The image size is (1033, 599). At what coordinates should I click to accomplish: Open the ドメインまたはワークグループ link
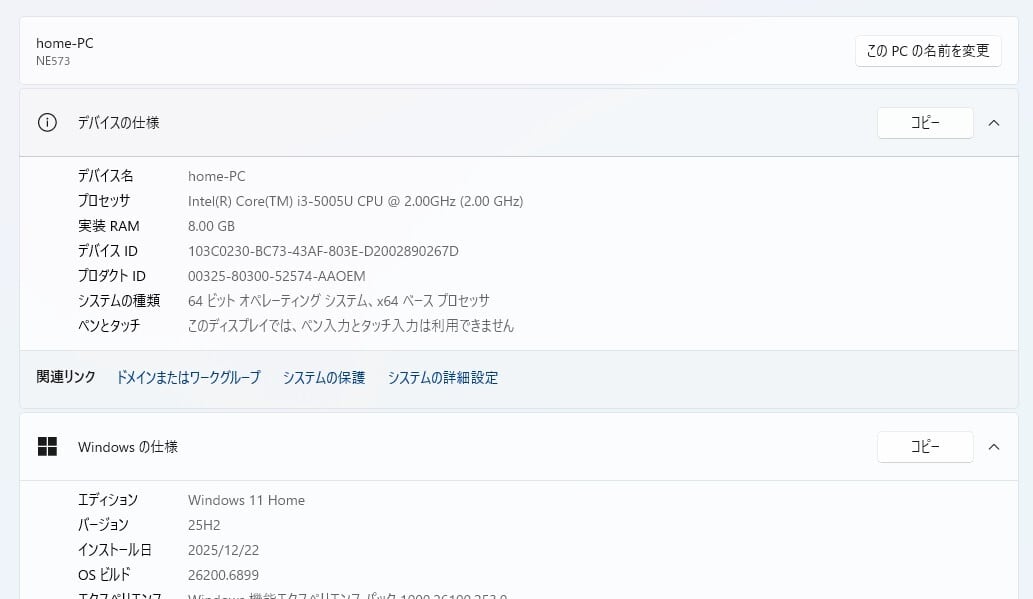[x=188, y=378]
